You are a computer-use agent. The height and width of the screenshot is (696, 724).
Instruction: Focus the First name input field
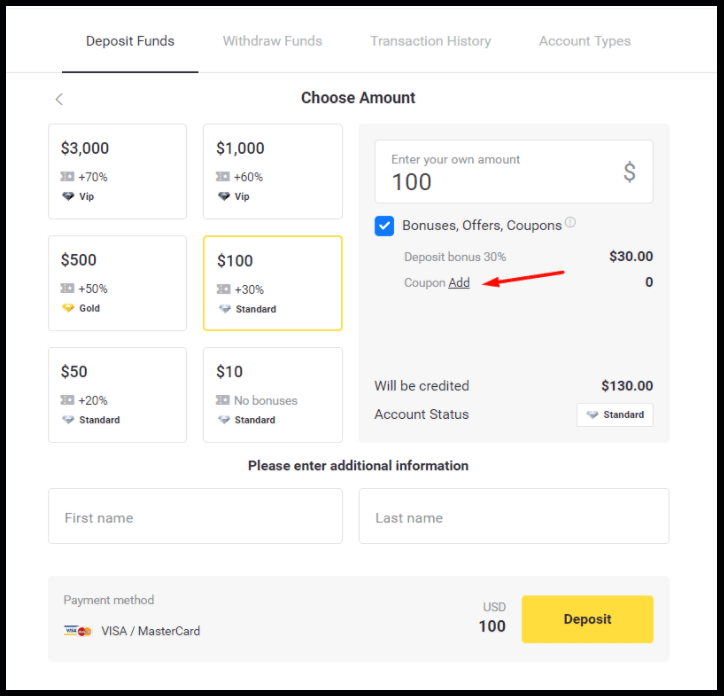pyautogui.click(x=195, y=517)
